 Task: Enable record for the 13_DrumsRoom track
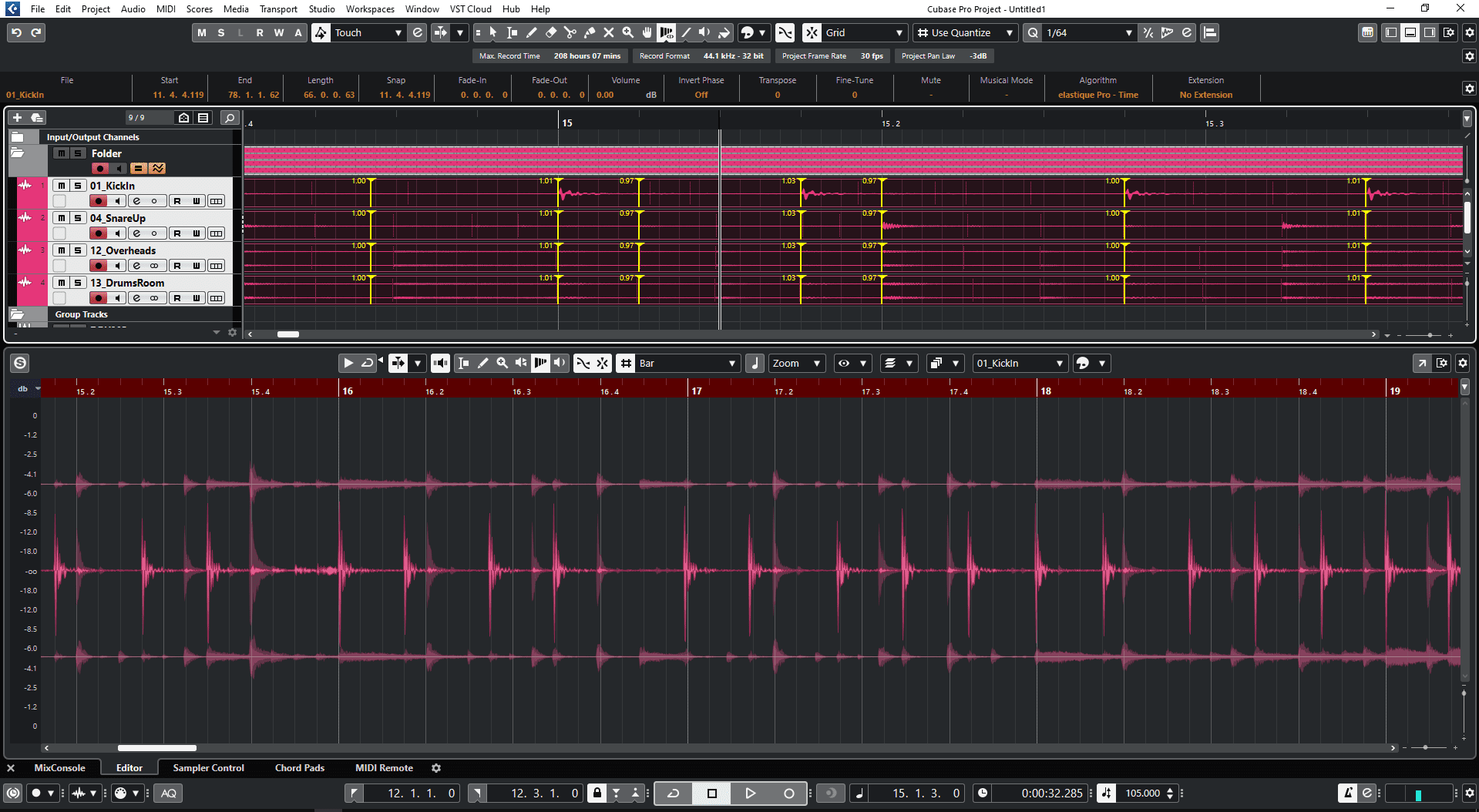click(99, 297)
